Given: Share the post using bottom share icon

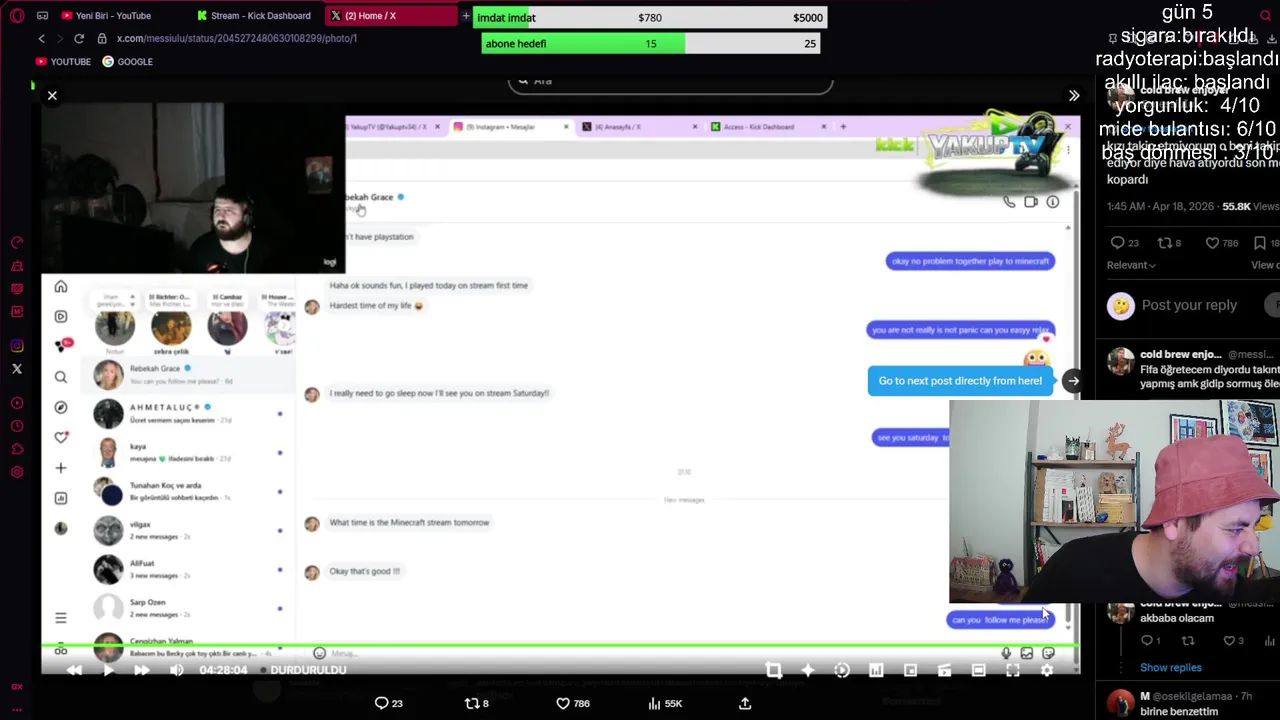Looking at the screenshot, I should (745, 703).
